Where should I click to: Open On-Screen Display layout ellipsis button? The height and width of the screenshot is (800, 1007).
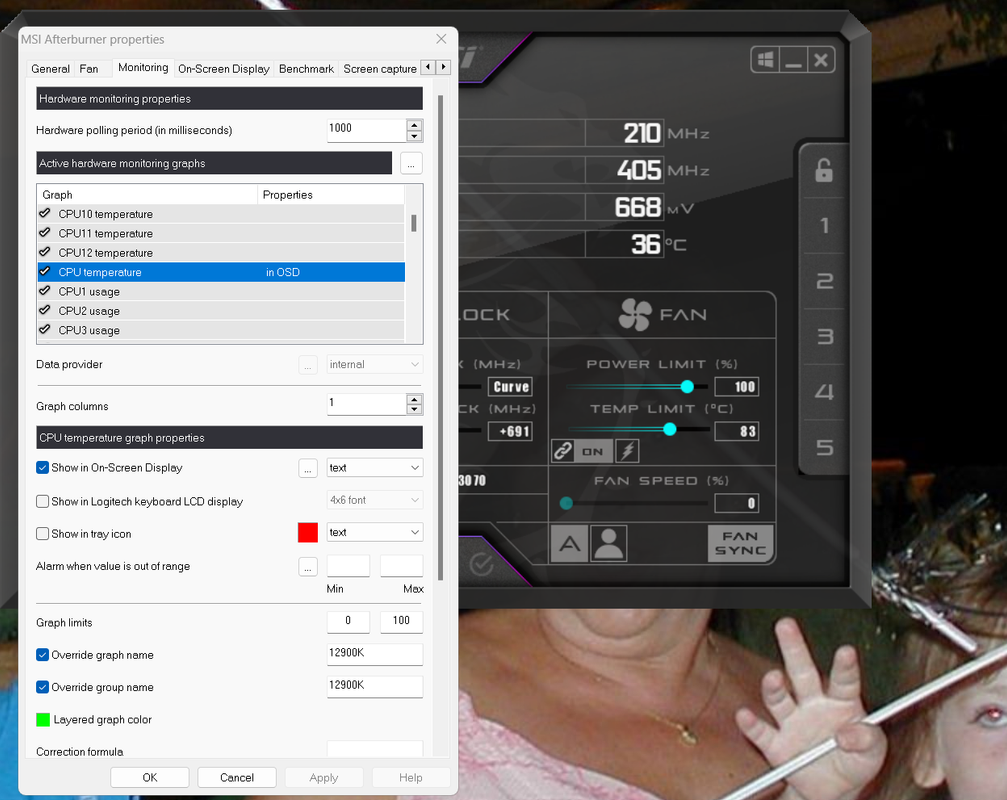tap(308, 468)
